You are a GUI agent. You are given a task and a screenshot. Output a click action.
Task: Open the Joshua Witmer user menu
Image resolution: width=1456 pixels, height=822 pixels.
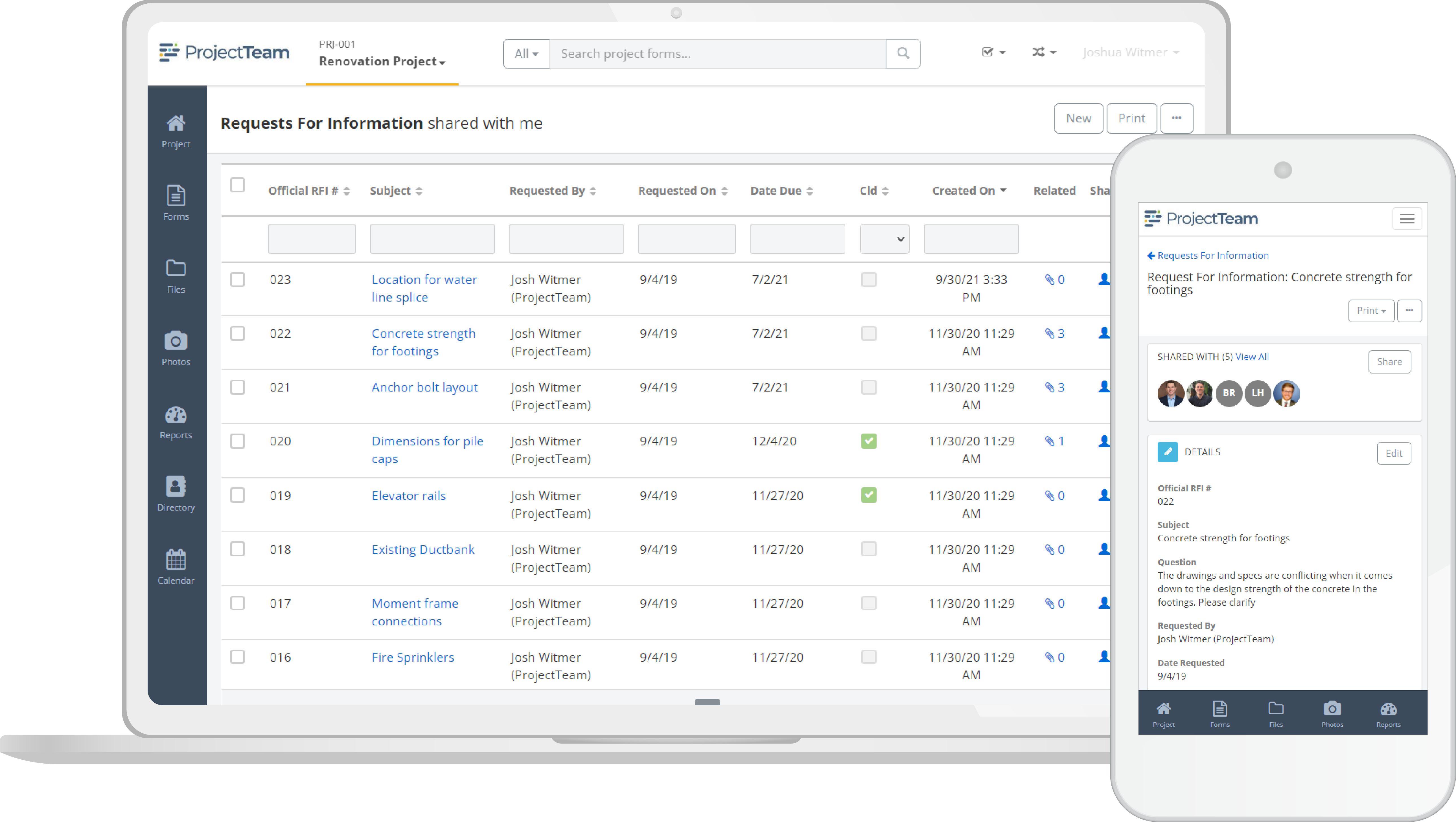(x=1131, y=52)
